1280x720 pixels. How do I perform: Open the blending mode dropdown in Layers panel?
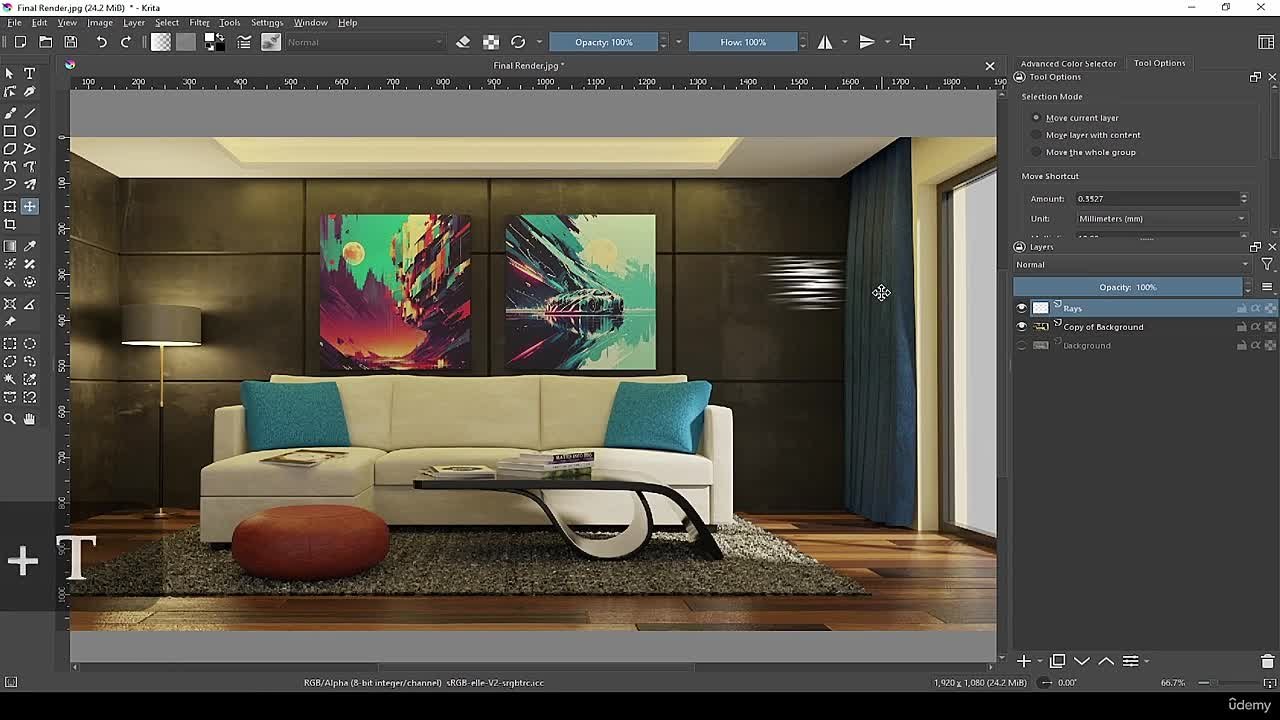tap(1130, 264)
